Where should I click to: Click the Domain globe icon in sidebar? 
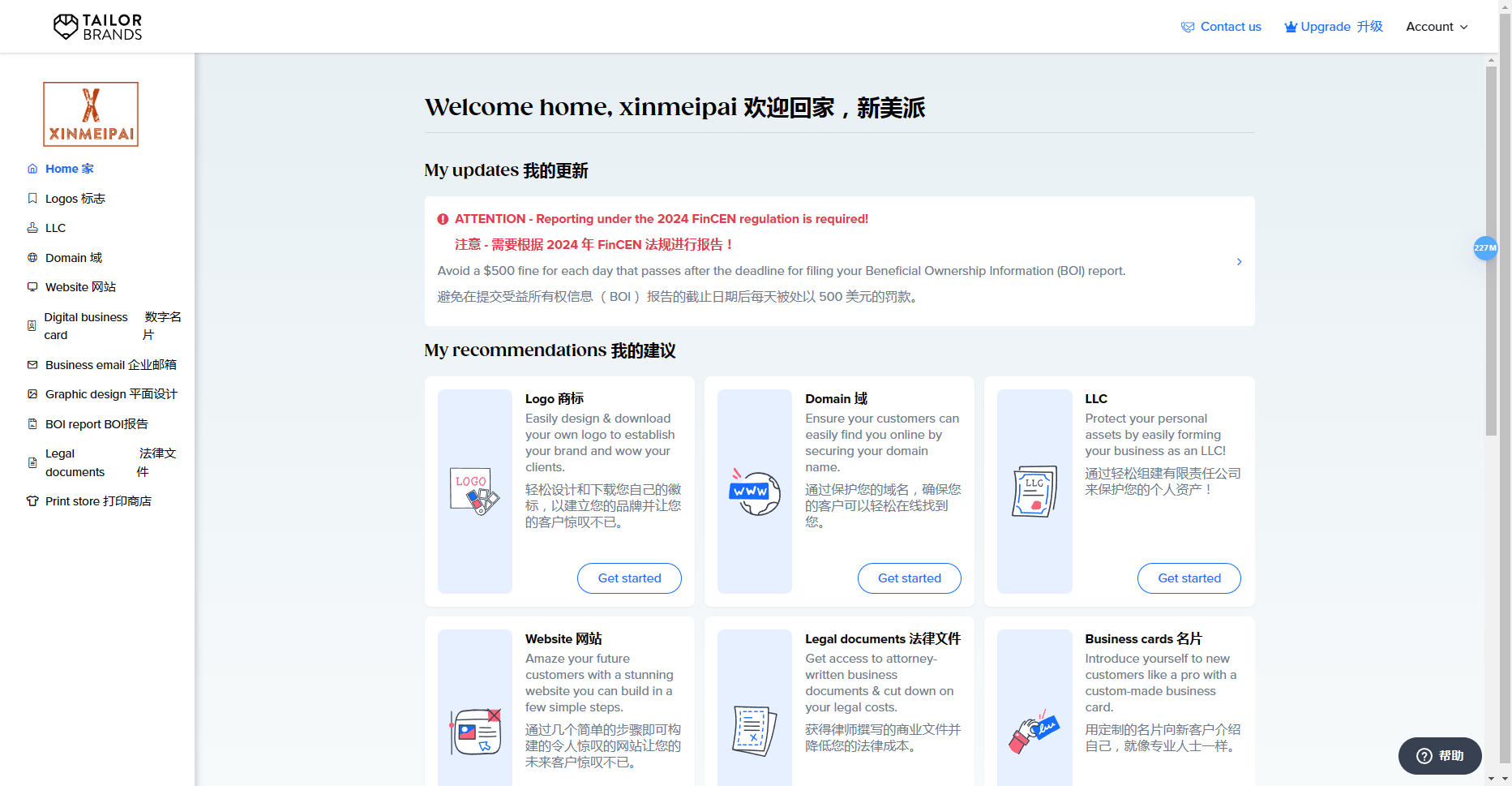(32, 258)
